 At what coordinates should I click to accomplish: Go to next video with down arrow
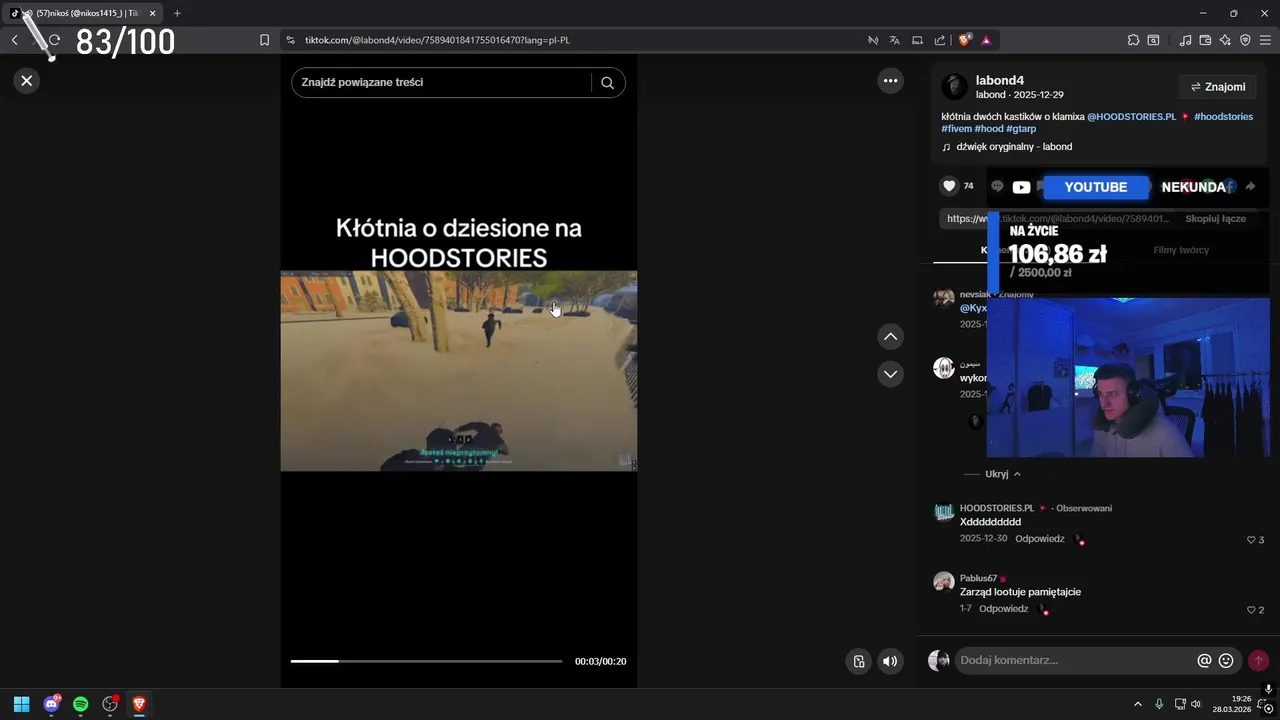point(890,374)
